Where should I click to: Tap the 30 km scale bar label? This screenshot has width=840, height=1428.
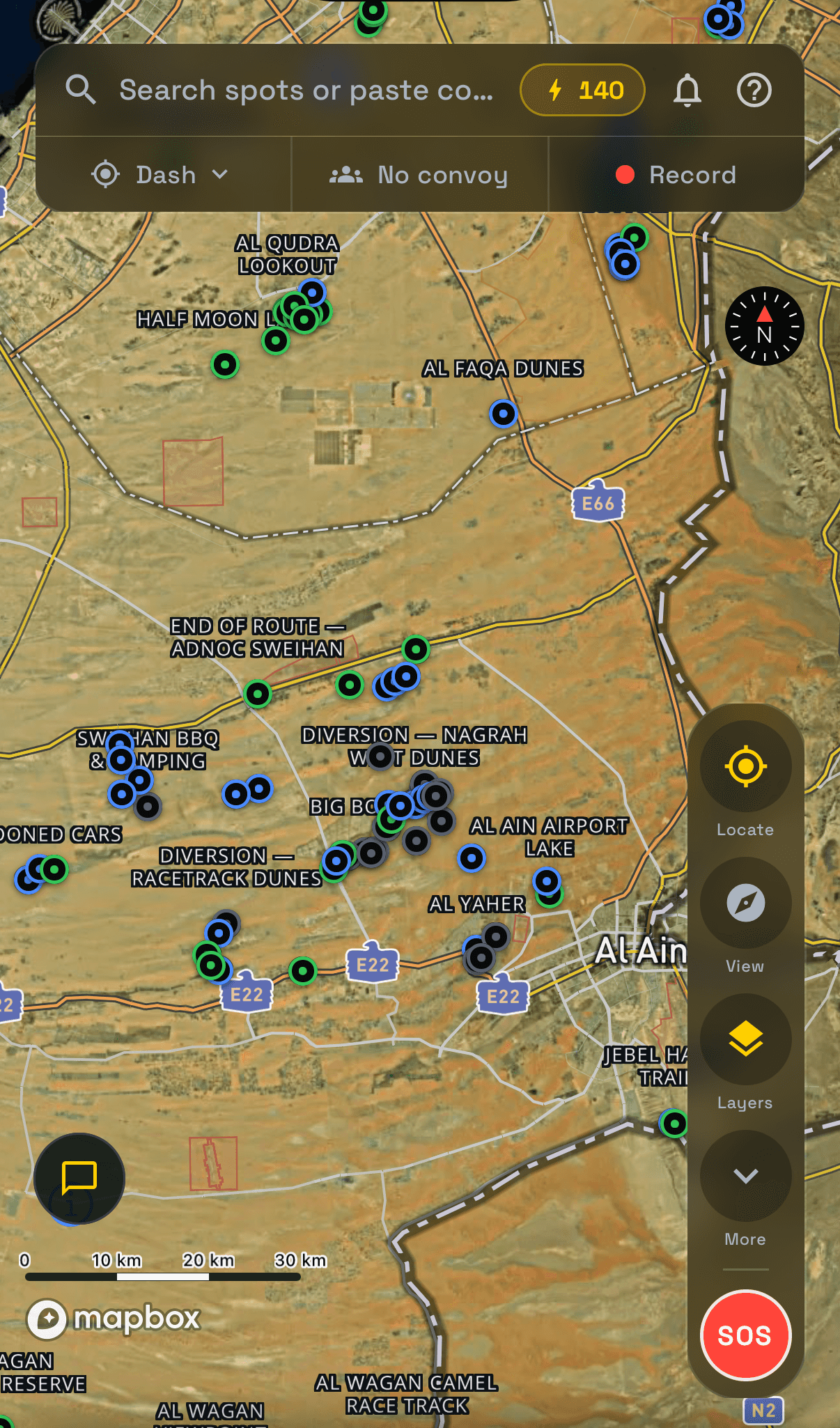(300, 1260)
